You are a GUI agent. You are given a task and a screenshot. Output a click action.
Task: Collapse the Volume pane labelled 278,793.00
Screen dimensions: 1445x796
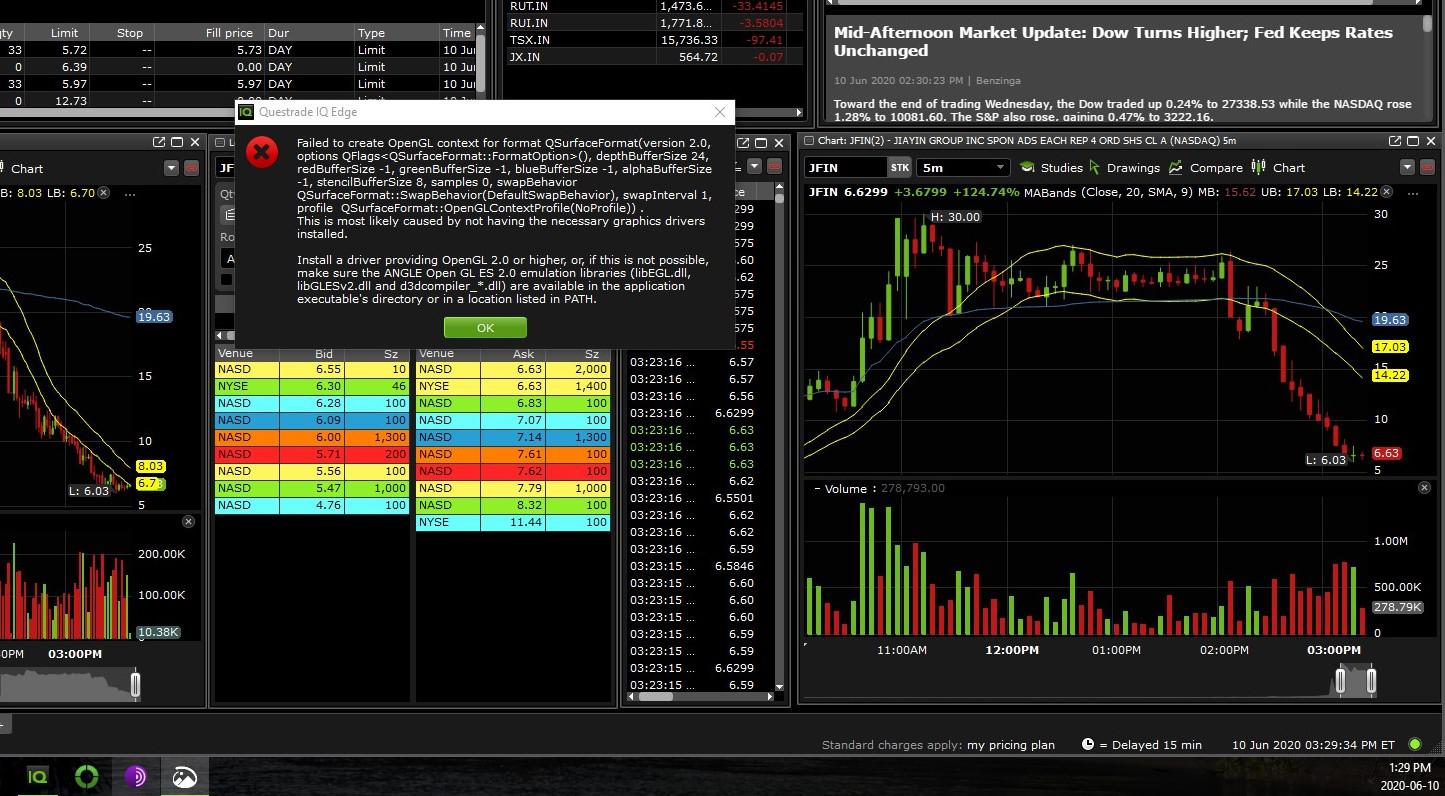tap(817, 489)
